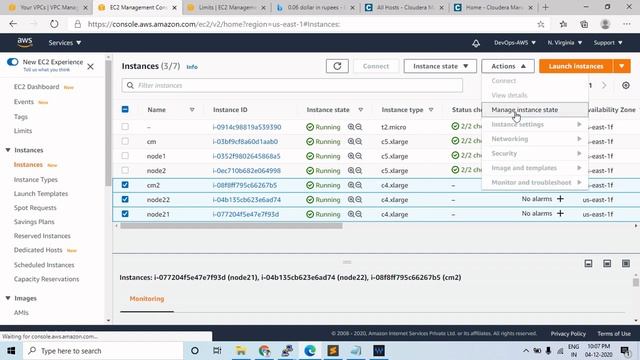Check the t2.micro unnamed instance checkbox
This screenshot has width=640, height=360.
125,127
